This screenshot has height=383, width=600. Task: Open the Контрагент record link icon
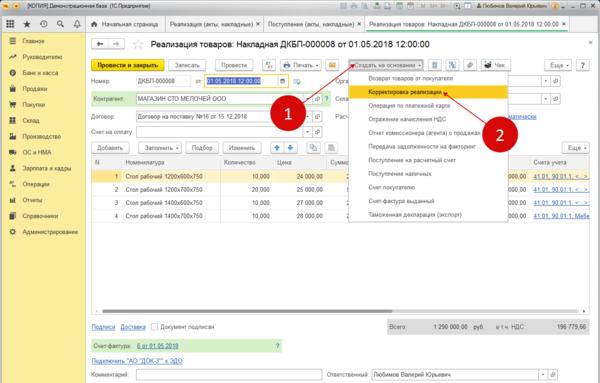(x=317, y=99)
